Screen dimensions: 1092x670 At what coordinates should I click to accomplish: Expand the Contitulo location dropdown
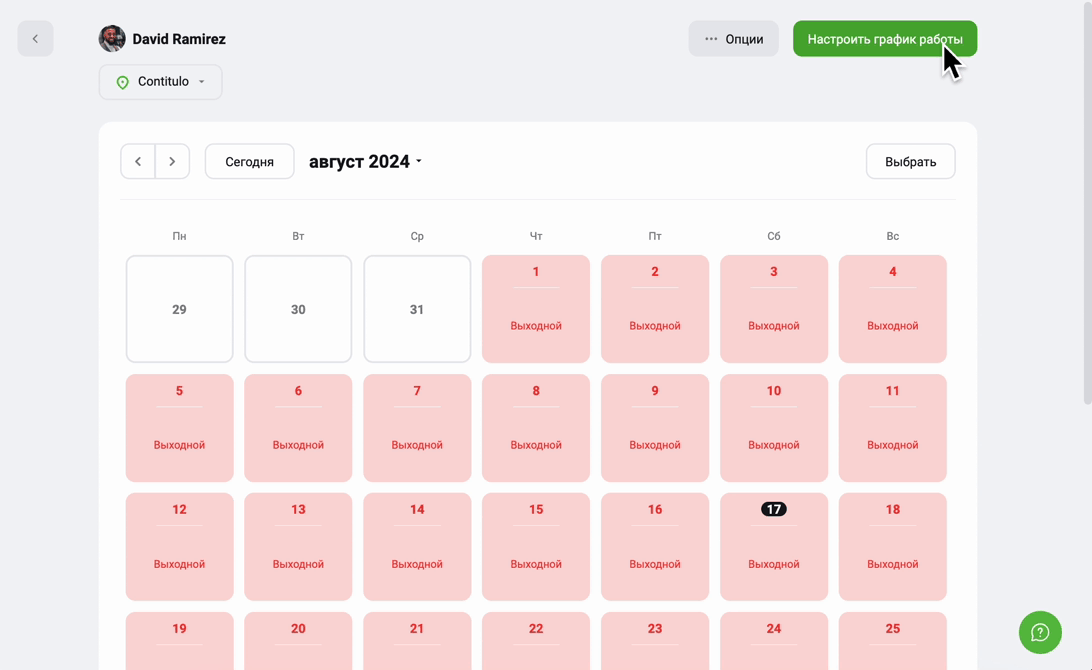[x=160, y=82]
